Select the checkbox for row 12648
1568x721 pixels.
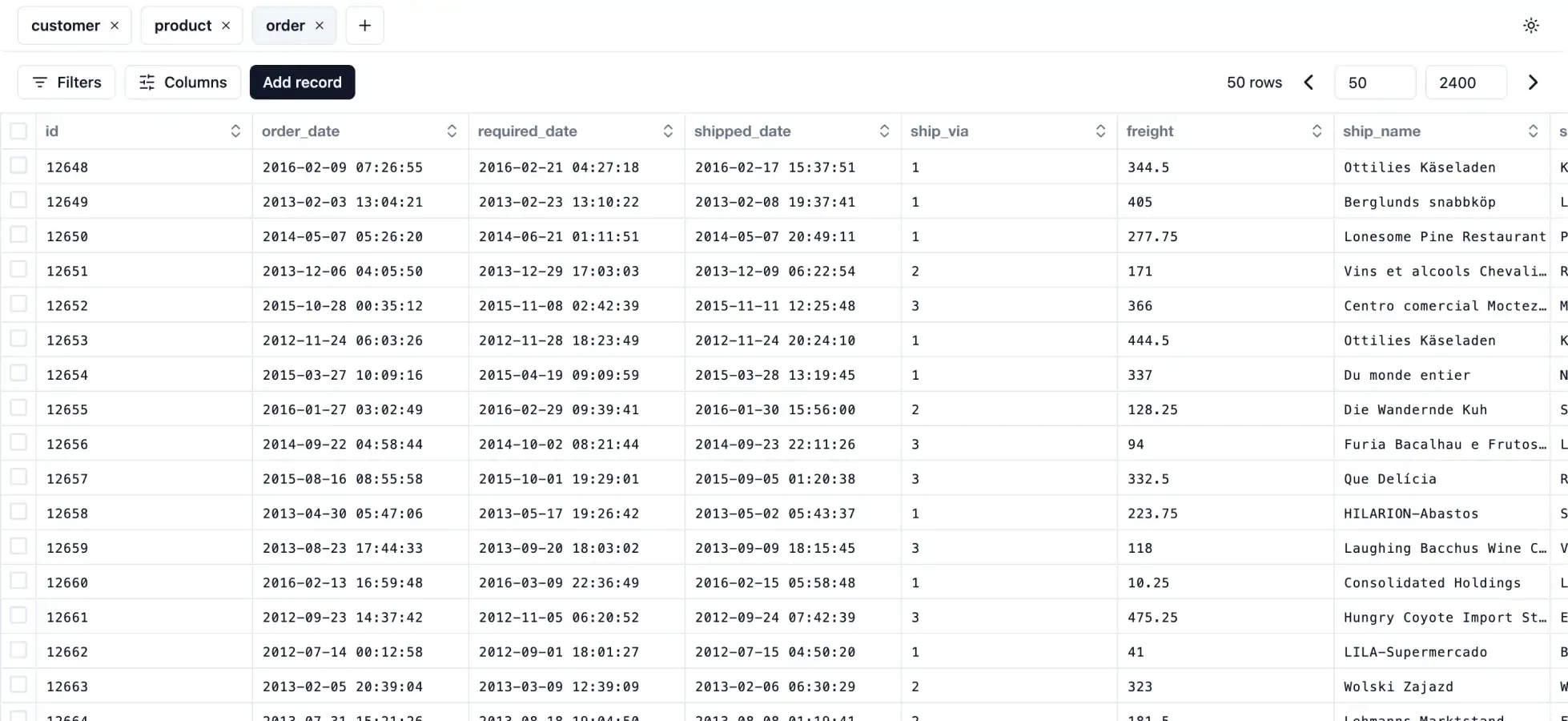(18, 166)
